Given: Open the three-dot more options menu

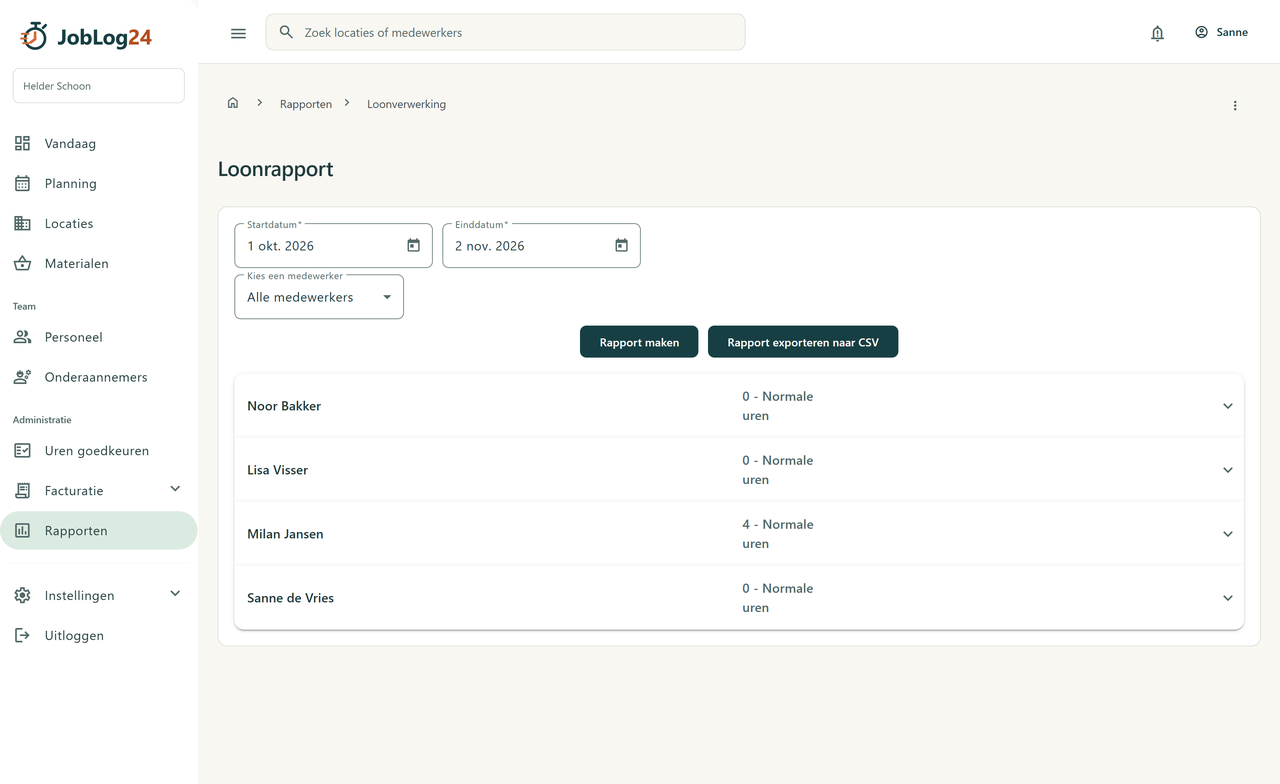Looking at the screenshot, I should click(1235, 105).
